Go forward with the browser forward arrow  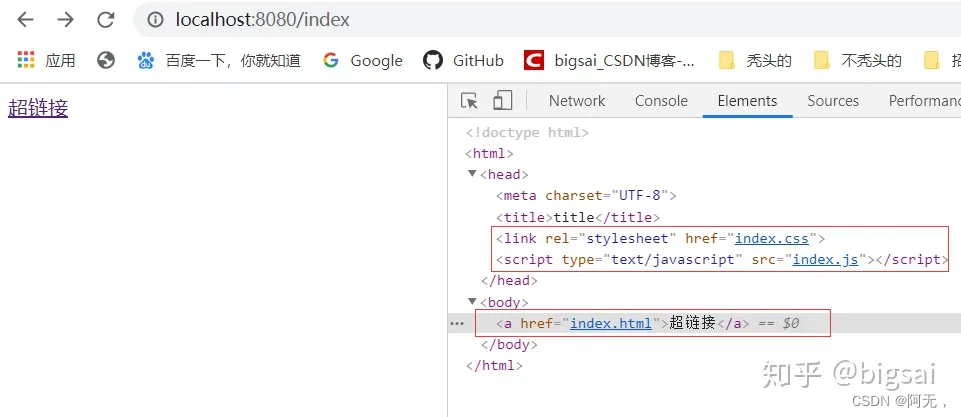pyautogui.click(x=65, y=20)
